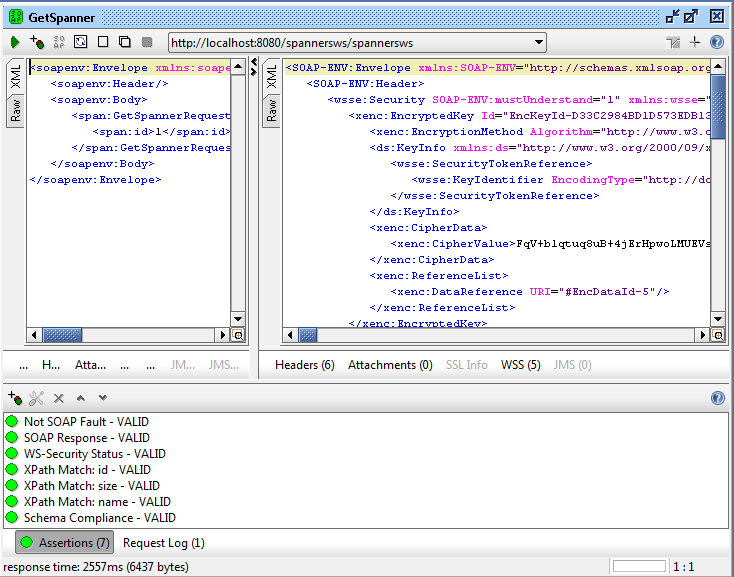
Task: Move assertion up with up arrow
Action: coord(81,398)
